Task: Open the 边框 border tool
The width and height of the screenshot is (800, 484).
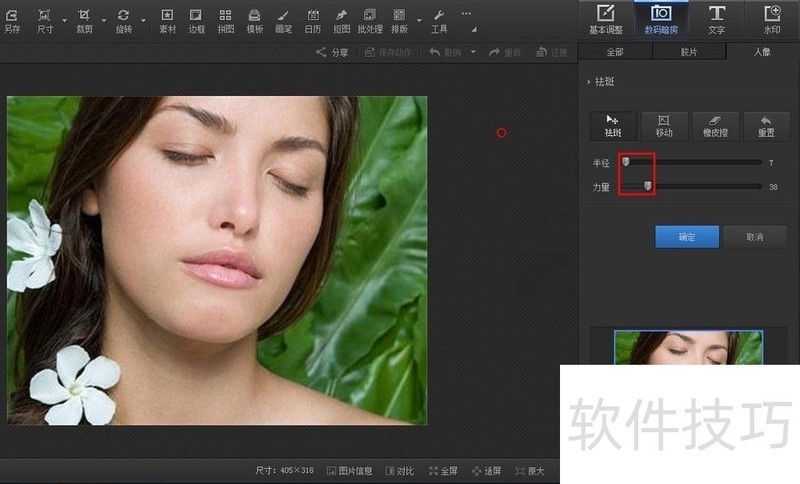Action: tap(196, 20)
